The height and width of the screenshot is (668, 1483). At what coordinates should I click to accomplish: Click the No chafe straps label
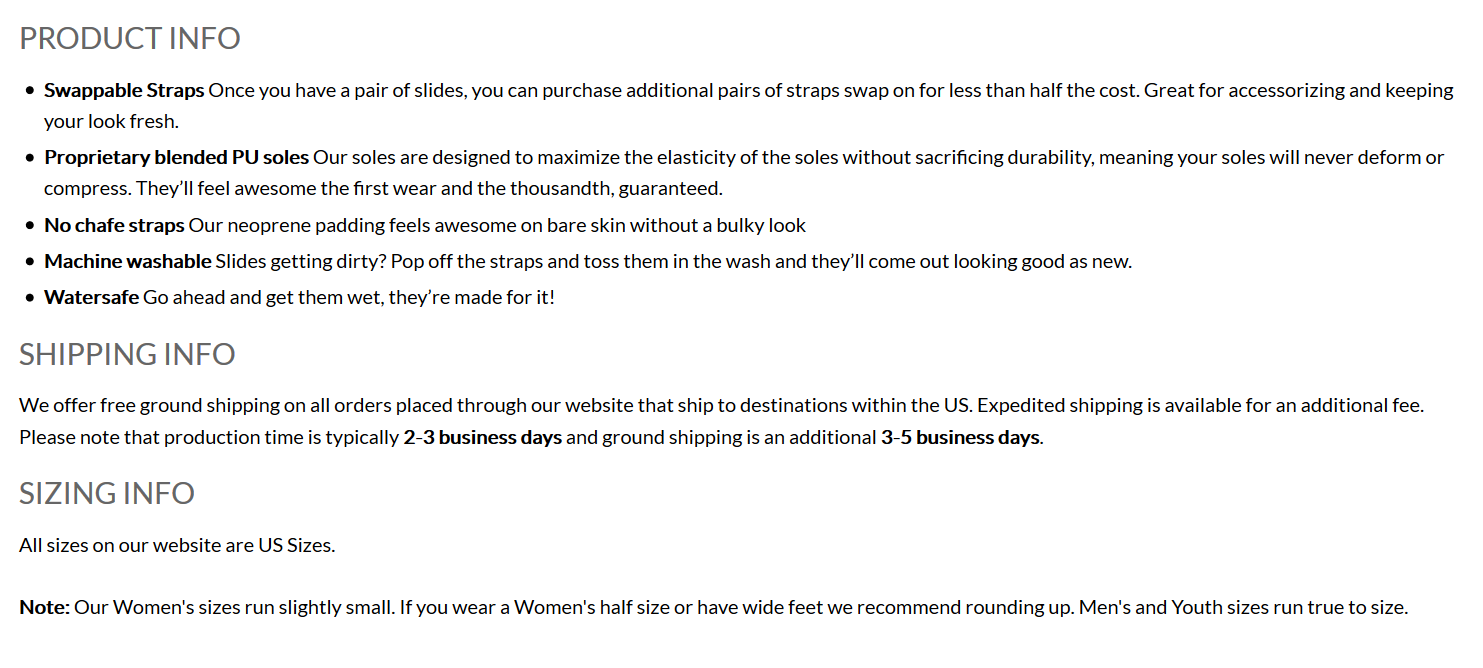tap(114, 225)
